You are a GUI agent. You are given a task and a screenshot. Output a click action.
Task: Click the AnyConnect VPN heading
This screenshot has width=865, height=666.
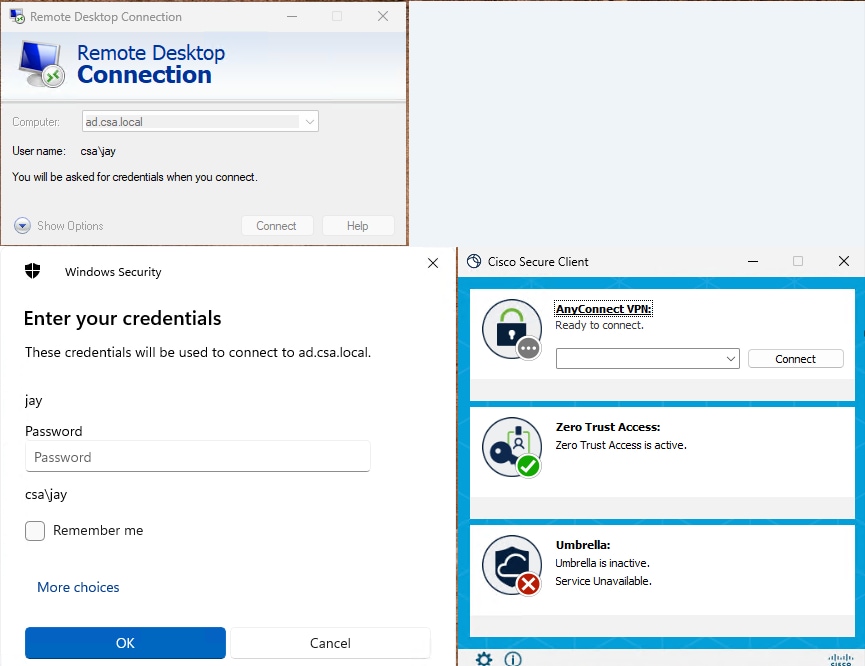[x=604, y=309]
